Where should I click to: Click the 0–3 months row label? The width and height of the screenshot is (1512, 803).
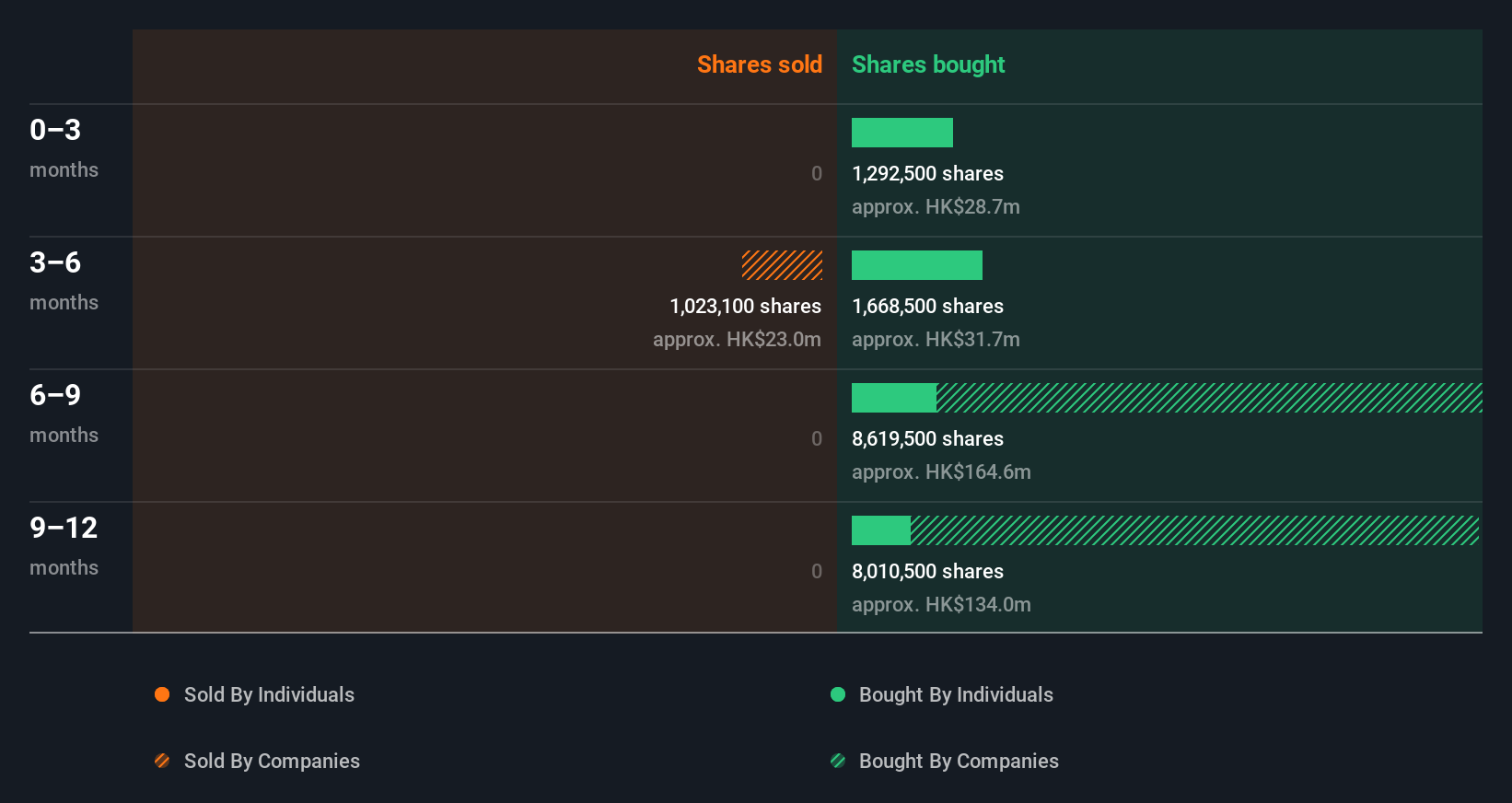tap(64, 147)
